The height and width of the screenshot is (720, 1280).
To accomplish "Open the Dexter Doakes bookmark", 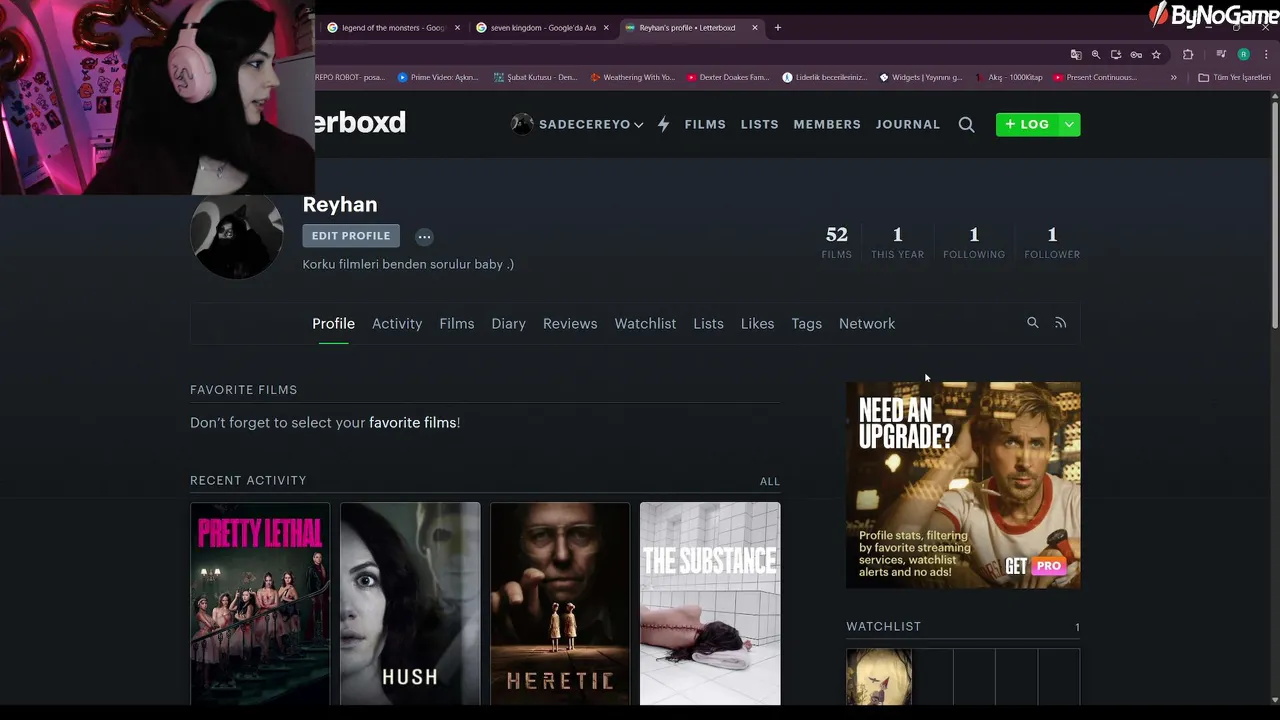I will point(727,77).
